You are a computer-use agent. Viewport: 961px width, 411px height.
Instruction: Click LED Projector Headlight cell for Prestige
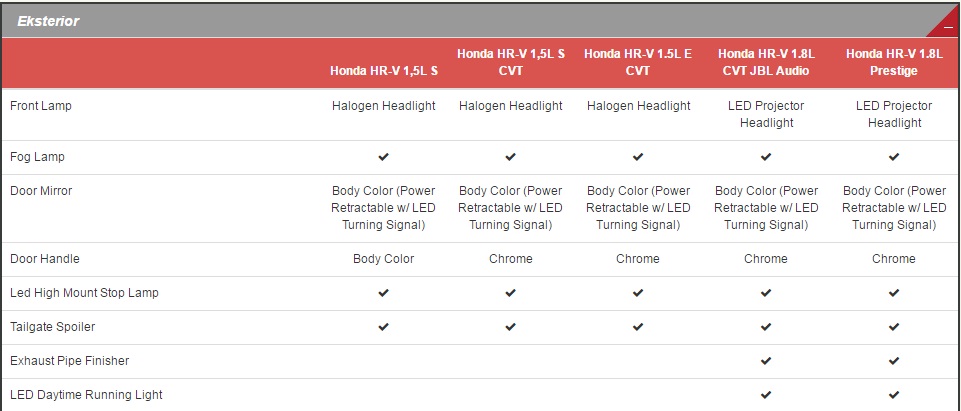[x=894, y=114]
